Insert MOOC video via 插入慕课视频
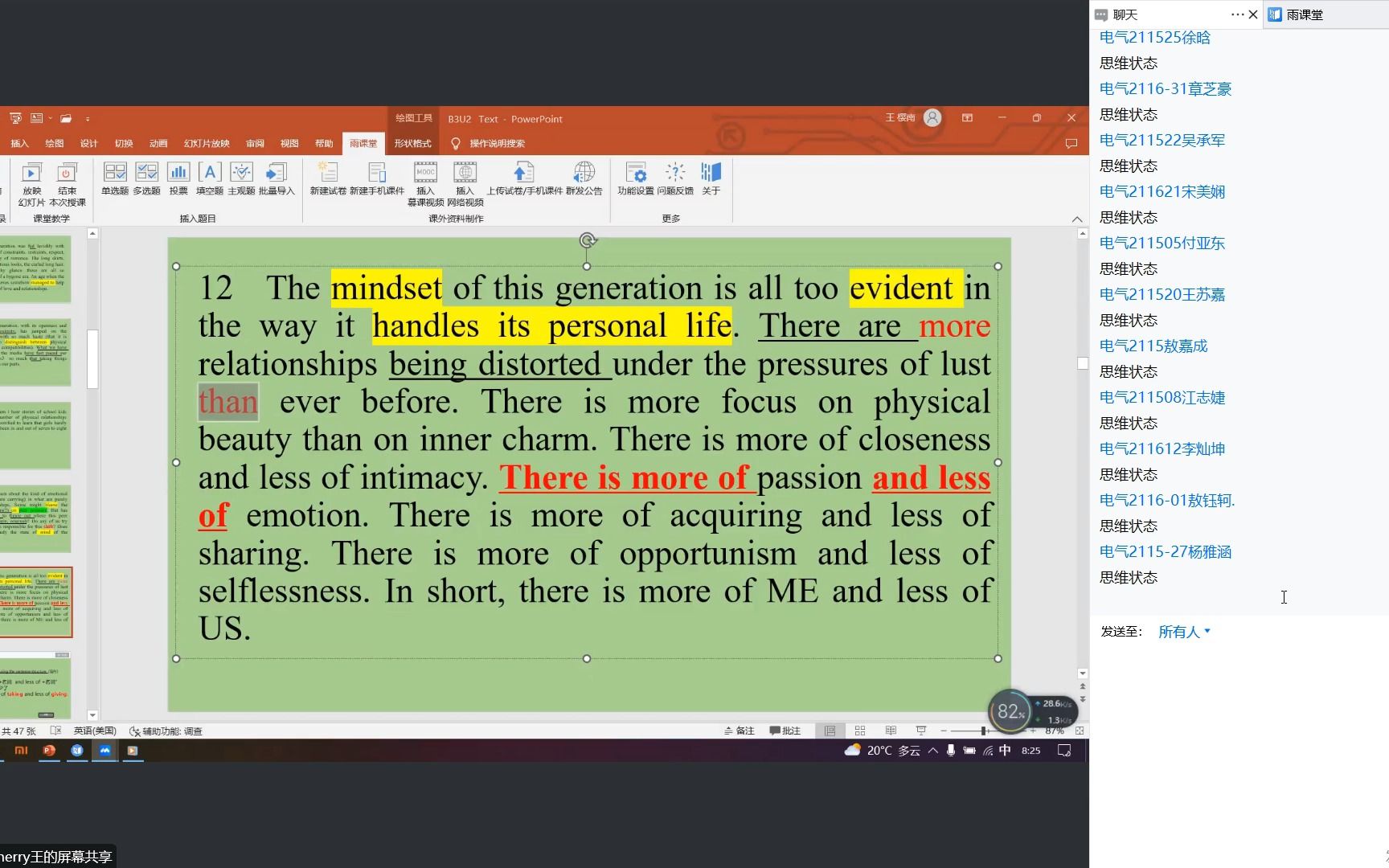This screenshot has width=1389, height=868. pos(425,184)
